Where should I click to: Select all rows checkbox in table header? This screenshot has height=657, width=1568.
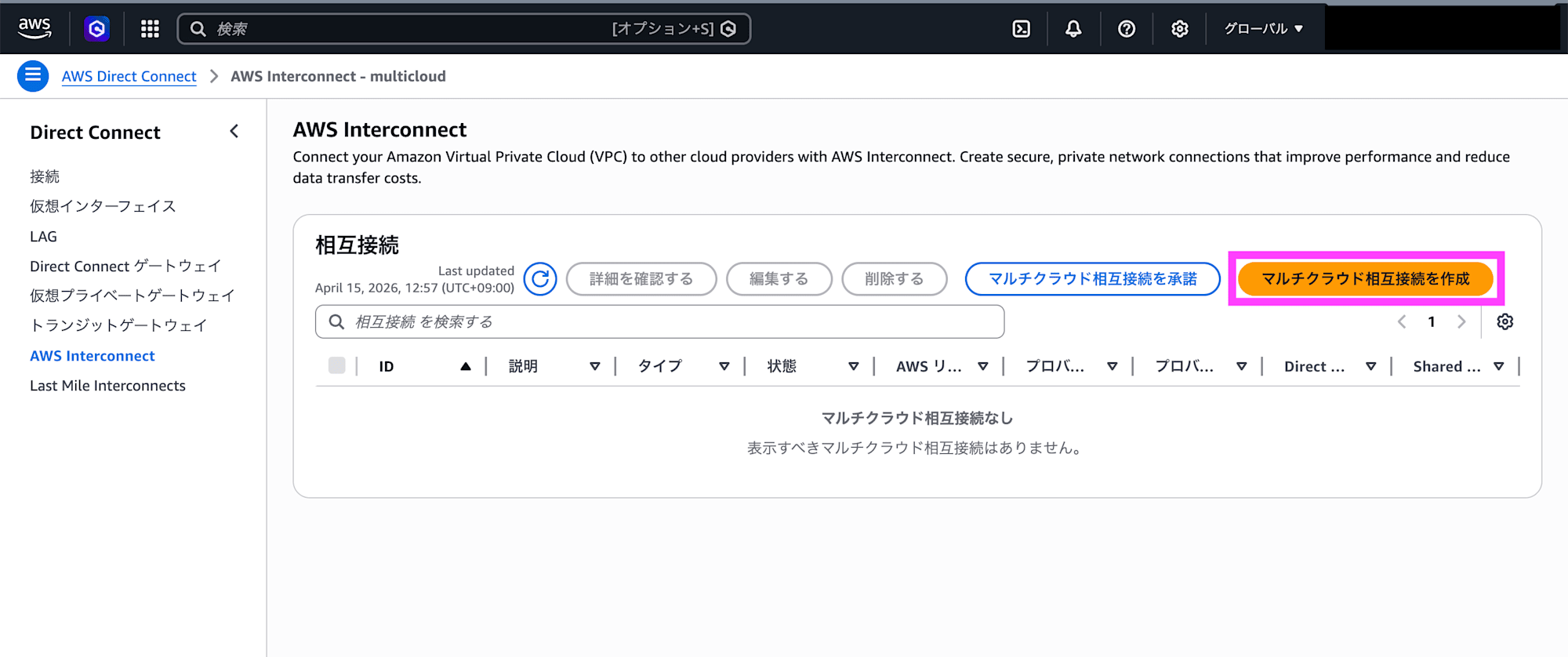point(337,365)
